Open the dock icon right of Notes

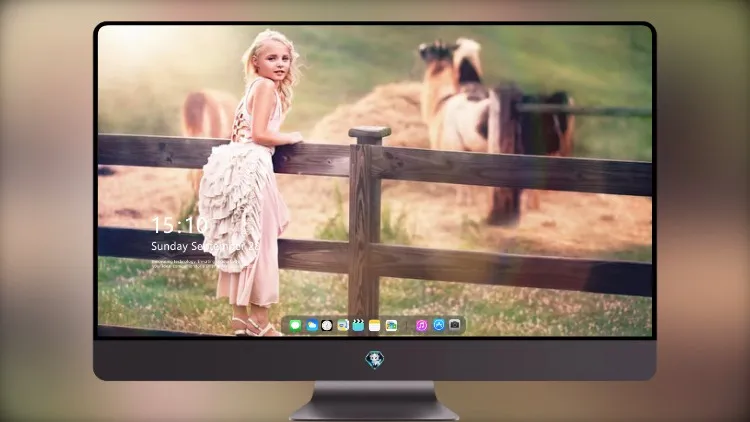pos(391,325)
